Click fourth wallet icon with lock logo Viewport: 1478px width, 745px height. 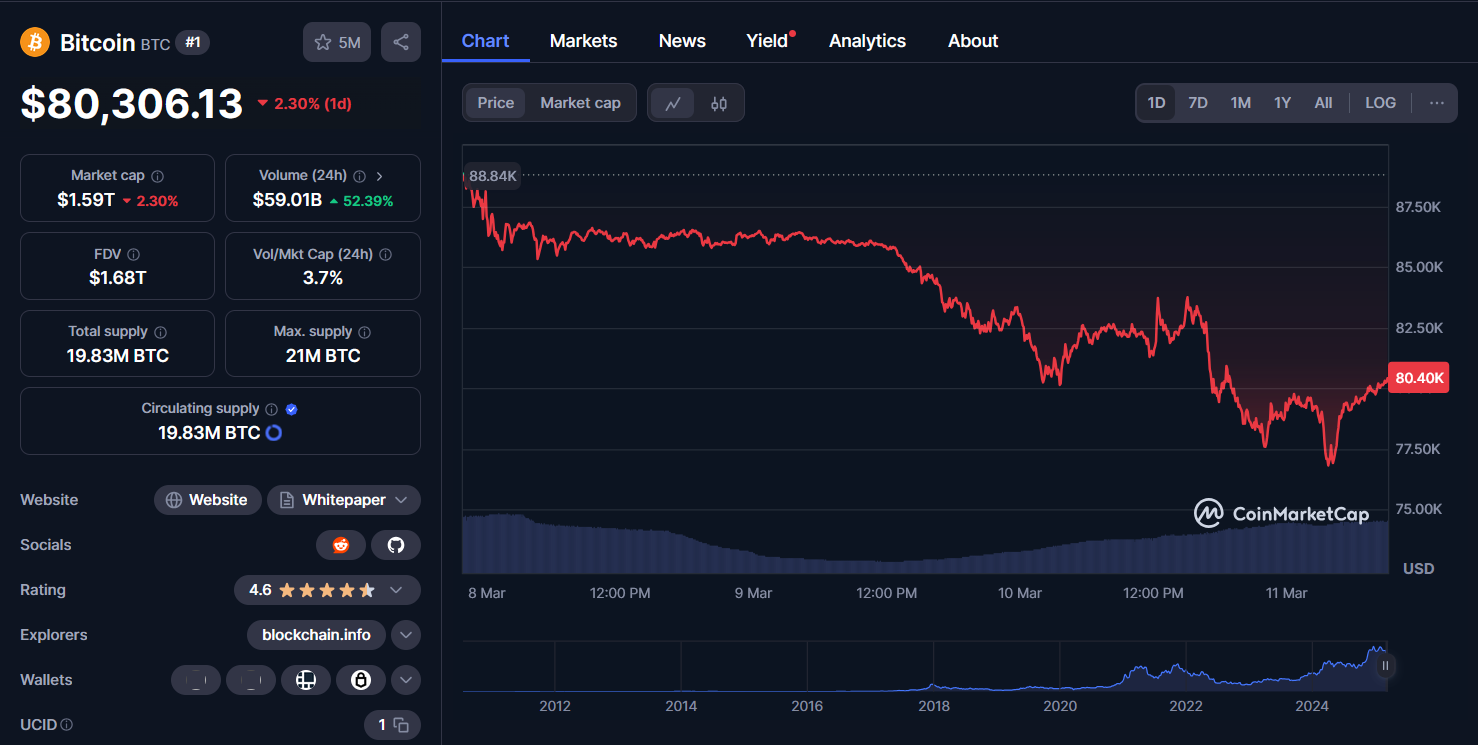361,680
